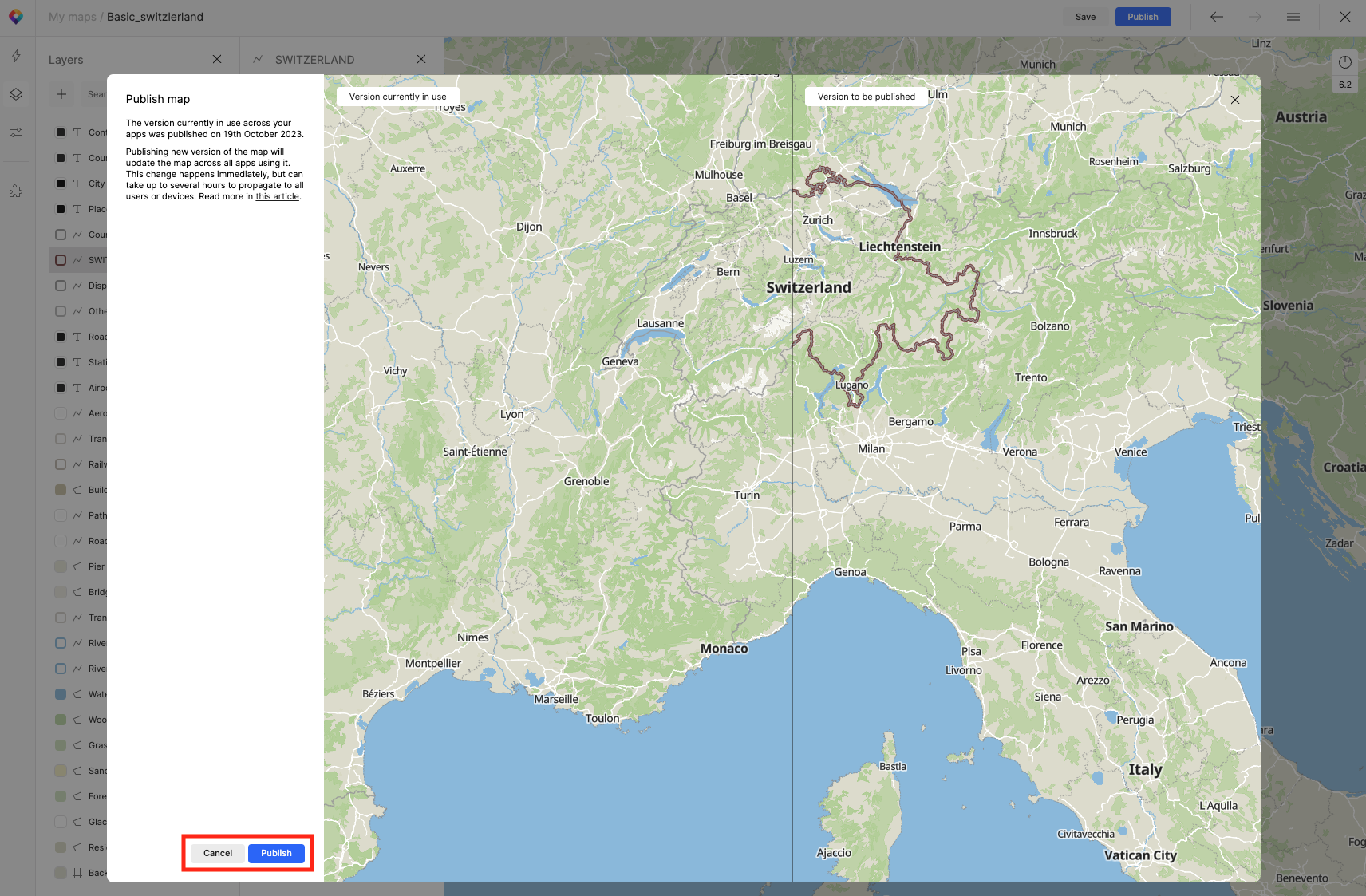This screenshot has width=1366, height=896.
Task: Select the 'Version to be published' label
Action: pyautogui.click(x=866, y=97)
